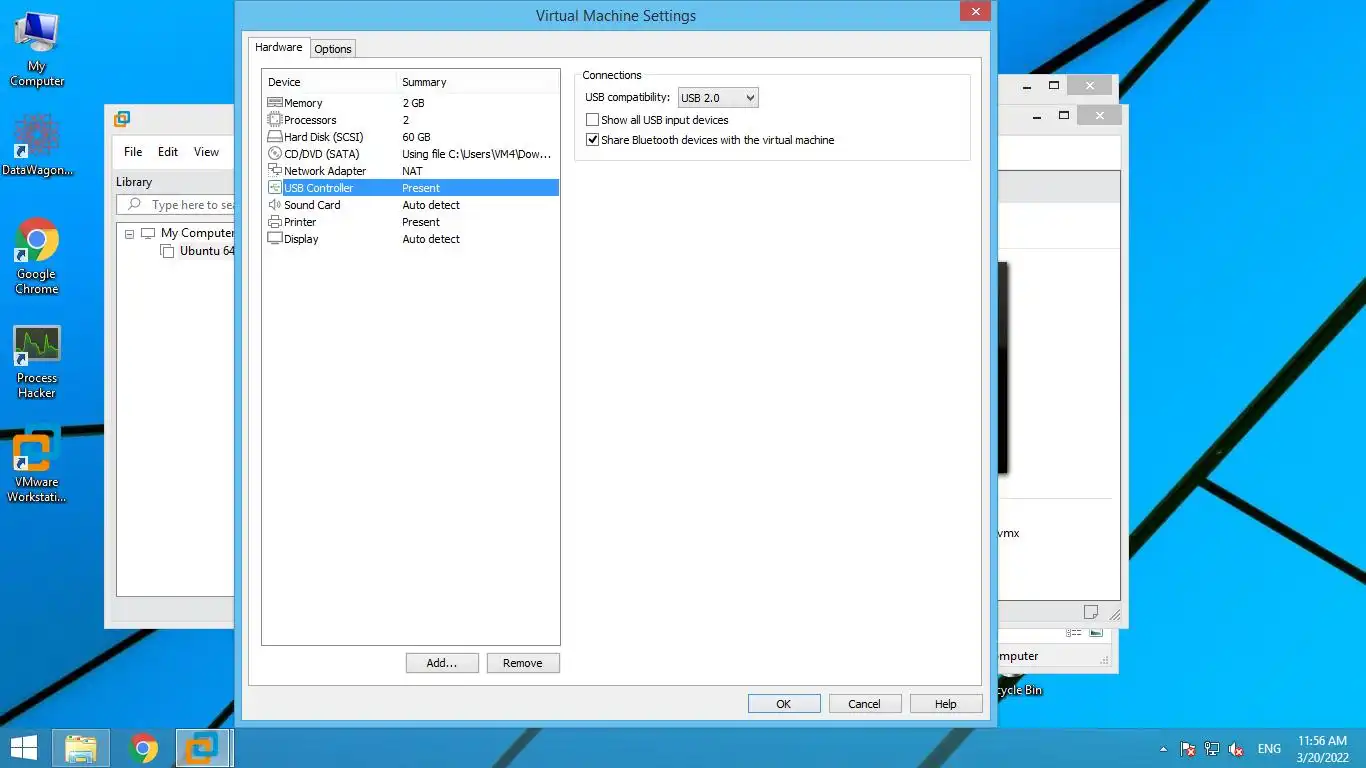Uncheck Share Bluetooth devices with the virtual machine
This screenshot has width=1366, height=768.
(593, 140)
